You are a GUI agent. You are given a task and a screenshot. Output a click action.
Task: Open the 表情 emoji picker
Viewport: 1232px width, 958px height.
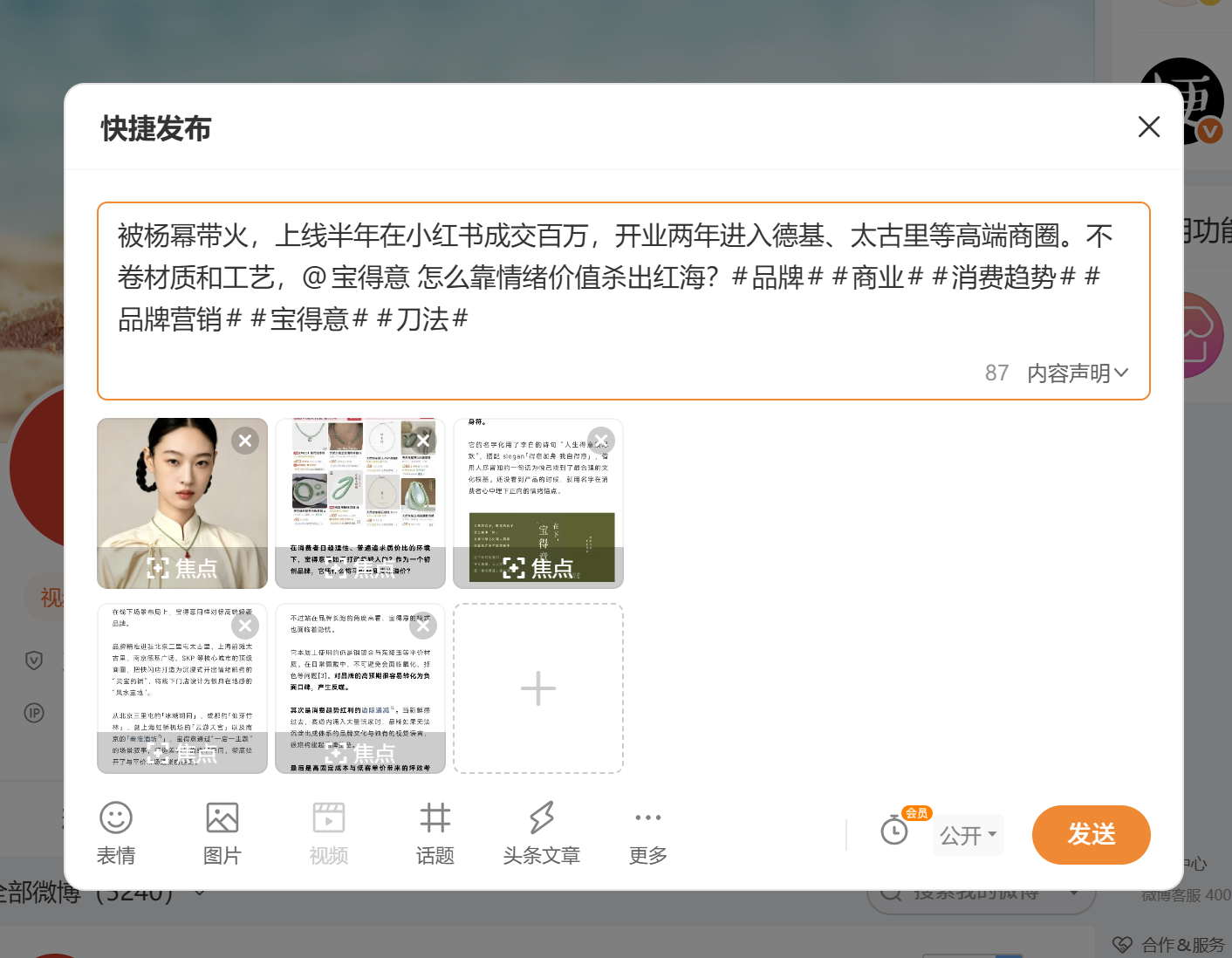point(116,833)
